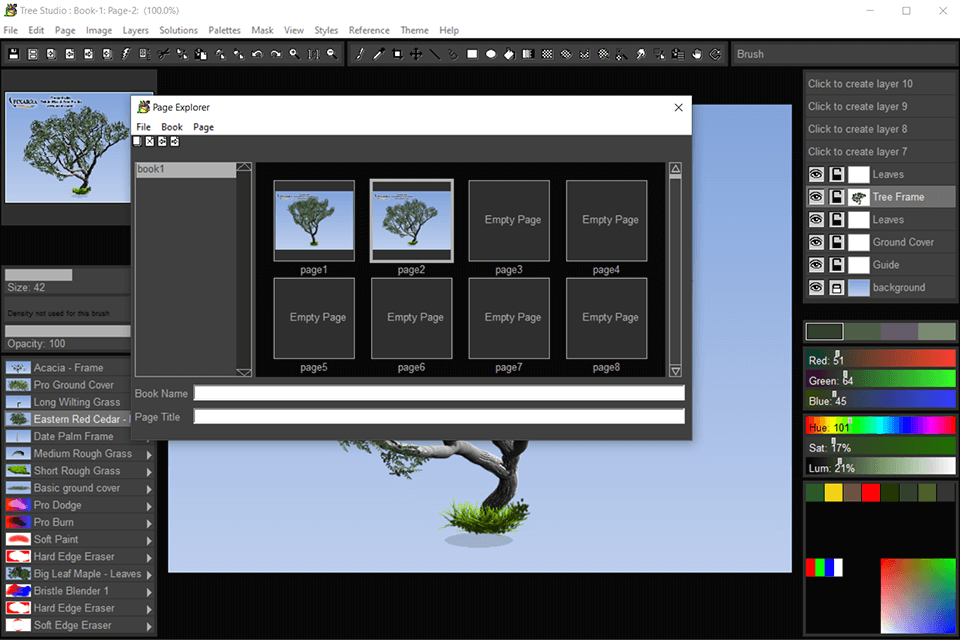Click the fit-to-window icon between zoom icons
This screenshot has width=960, height=640.
[x=313, y=54]
